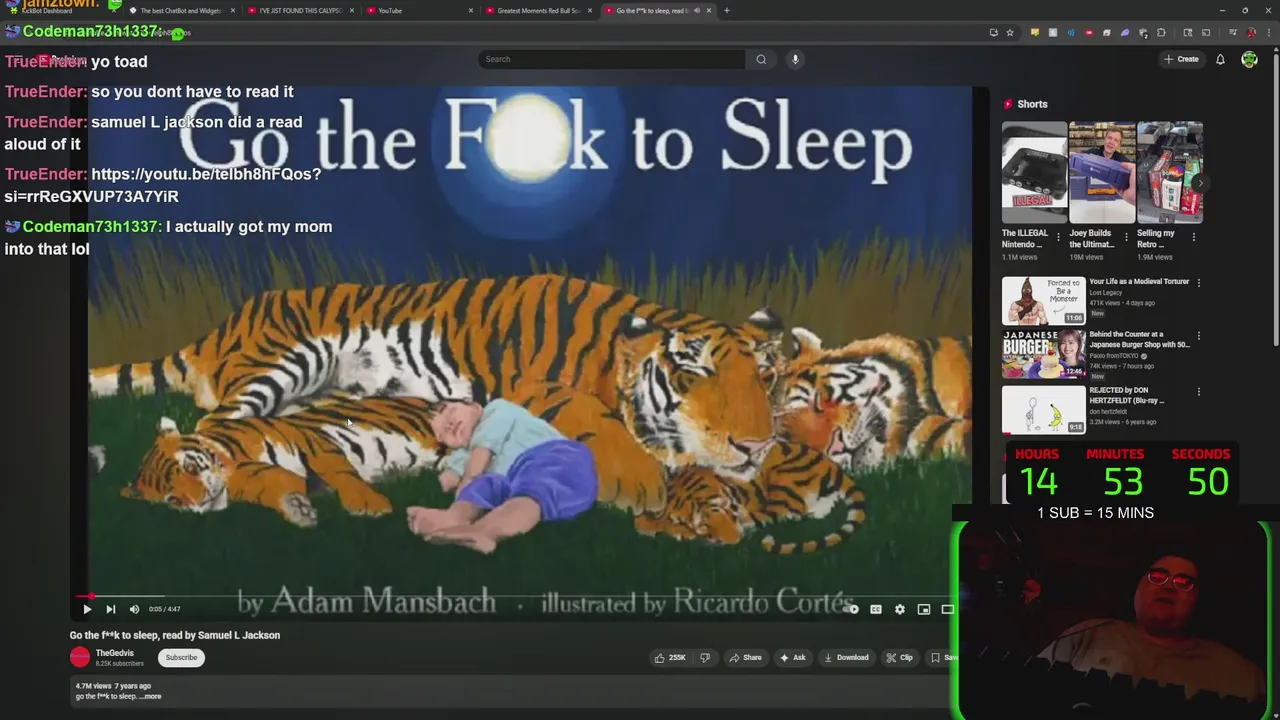Subscribe to TheGedvis channel

[181, 657]
